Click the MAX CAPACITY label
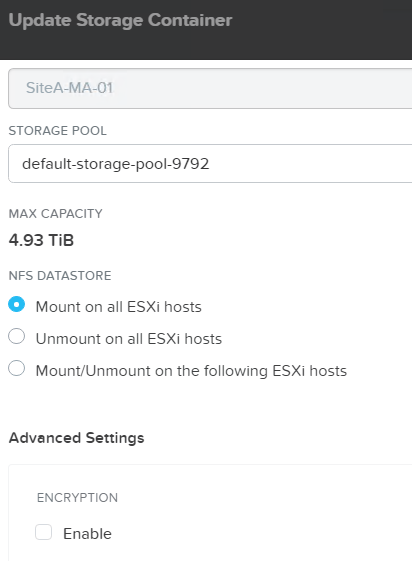Screen dimensions: 412x561 pyautogui.click(x=55, y=214)
